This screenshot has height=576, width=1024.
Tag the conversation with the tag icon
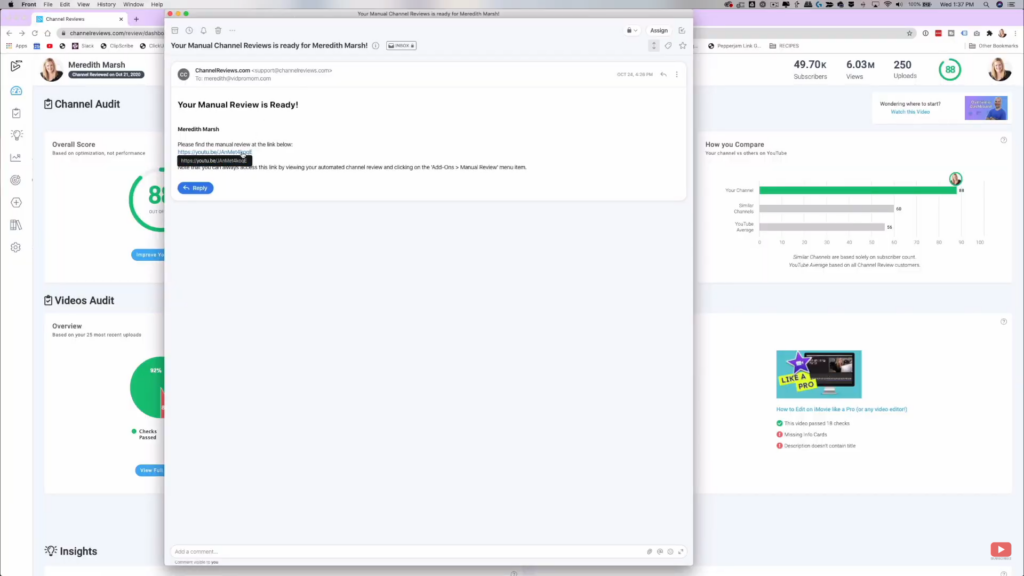coord(668,46)
